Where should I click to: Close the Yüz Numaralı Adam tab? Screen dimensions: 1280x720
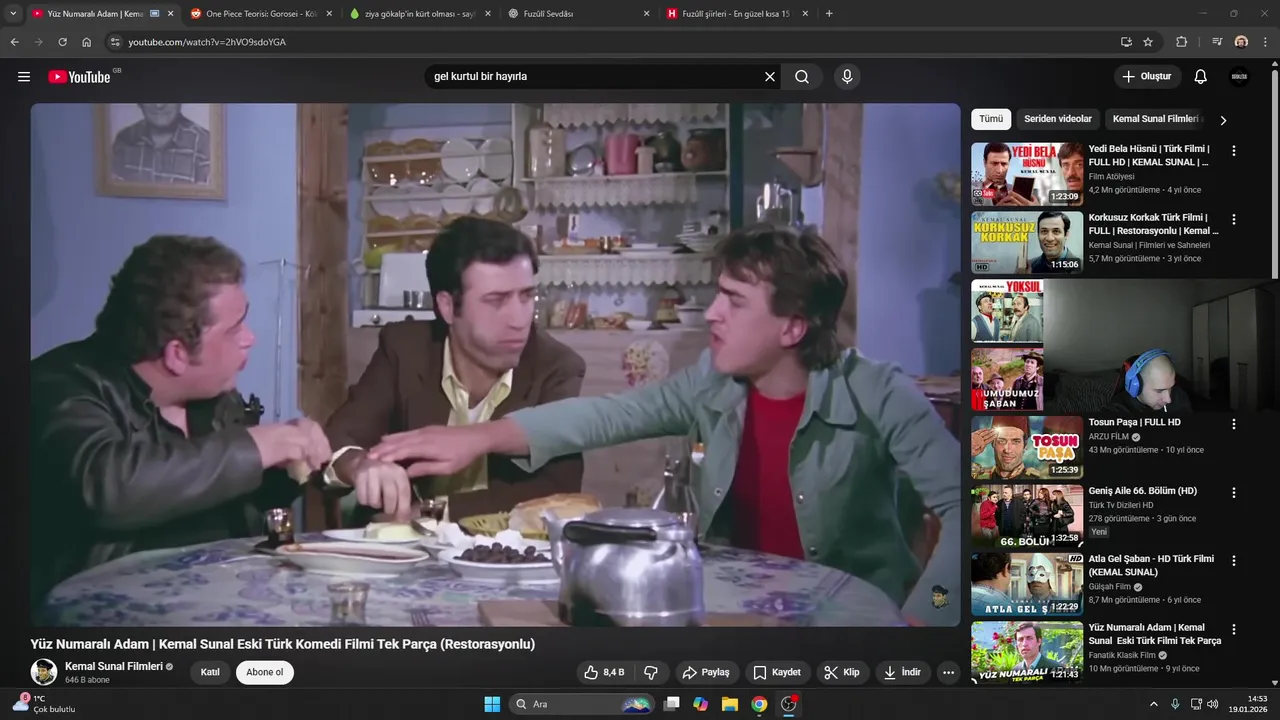pyautogui.click(x=170, y=14)
